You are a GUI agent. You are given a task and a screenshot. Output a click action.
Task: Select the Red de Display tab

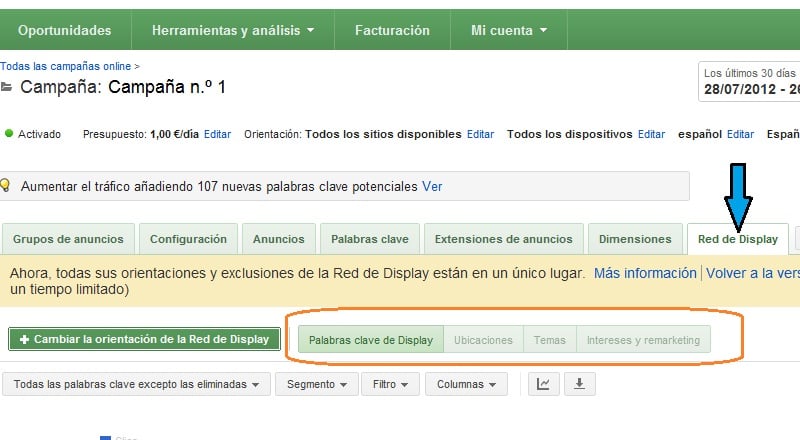pyautogui.click(x=738, y=239)
